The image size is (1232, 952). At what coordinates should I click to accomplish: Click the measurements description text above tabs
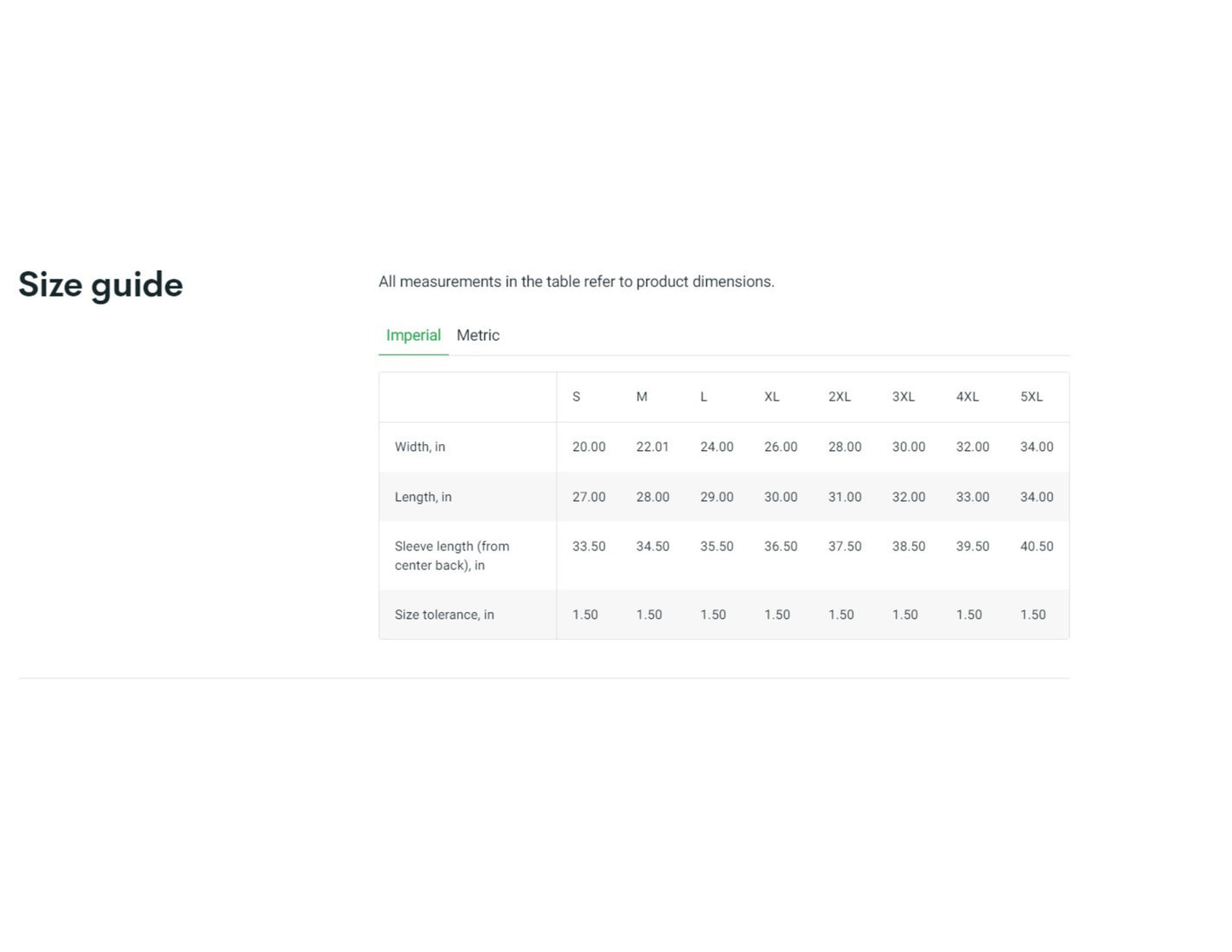[576, 281]
